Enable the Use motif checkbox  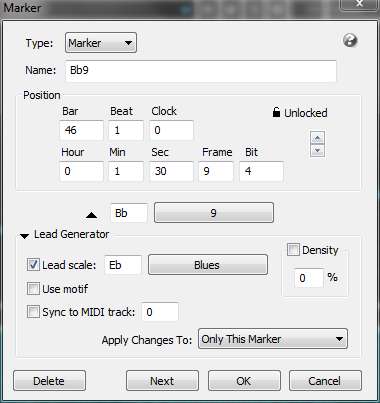(x=33, y=289)
